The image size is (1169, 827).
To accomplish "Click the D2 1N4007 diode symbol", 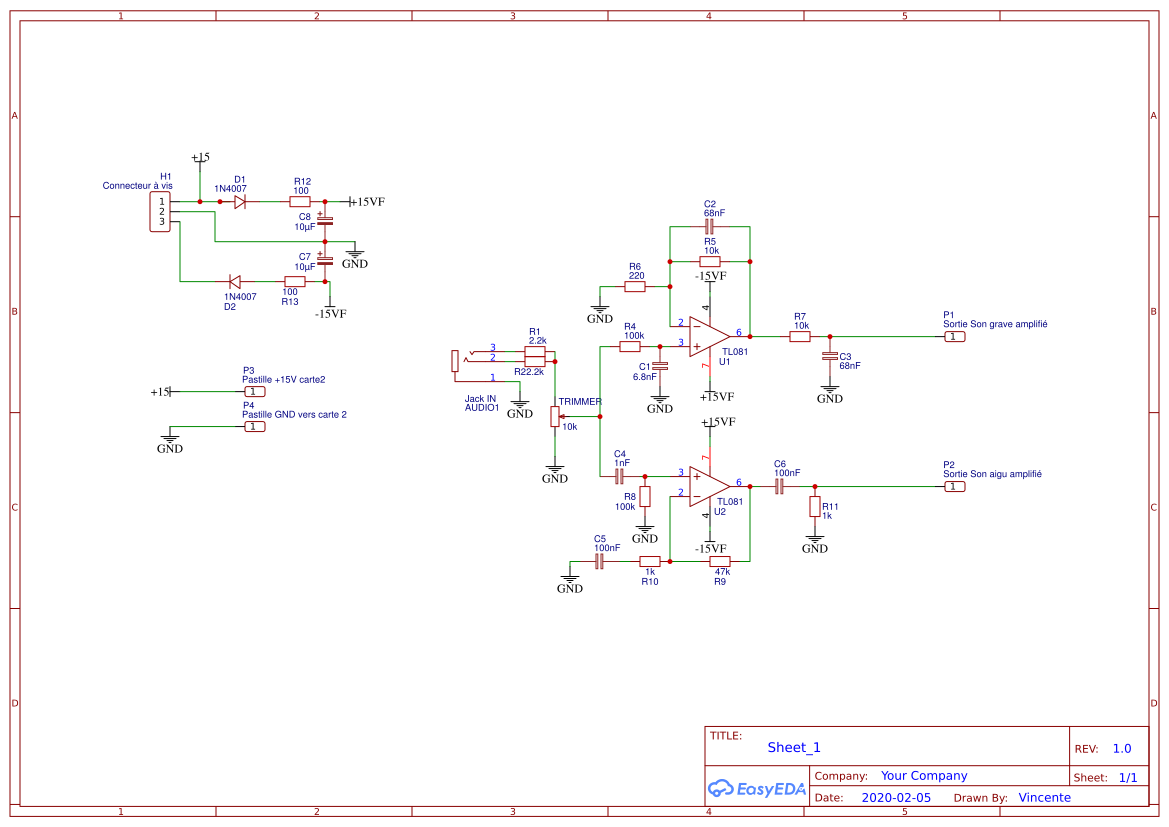I will click(x=236, y=282).
